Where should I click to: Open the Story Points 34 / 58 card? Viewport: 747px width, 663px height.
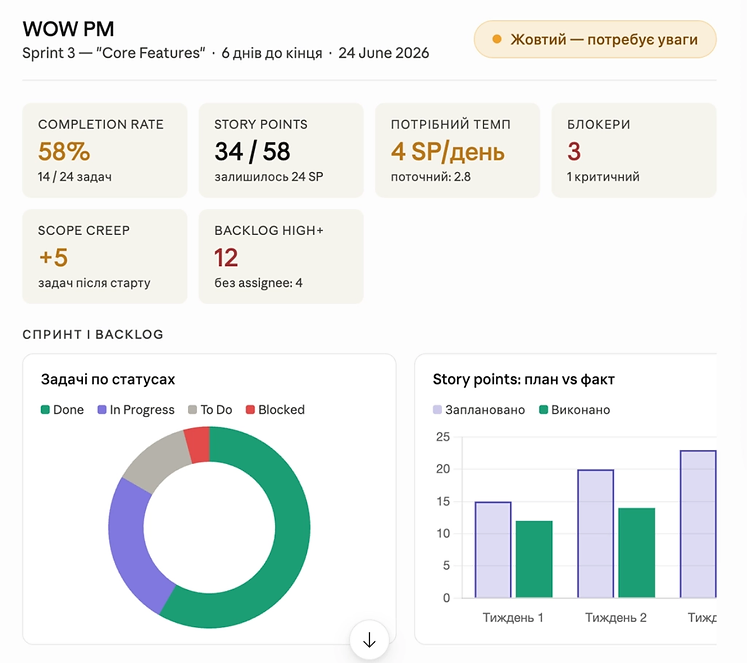tap(281, 150)
